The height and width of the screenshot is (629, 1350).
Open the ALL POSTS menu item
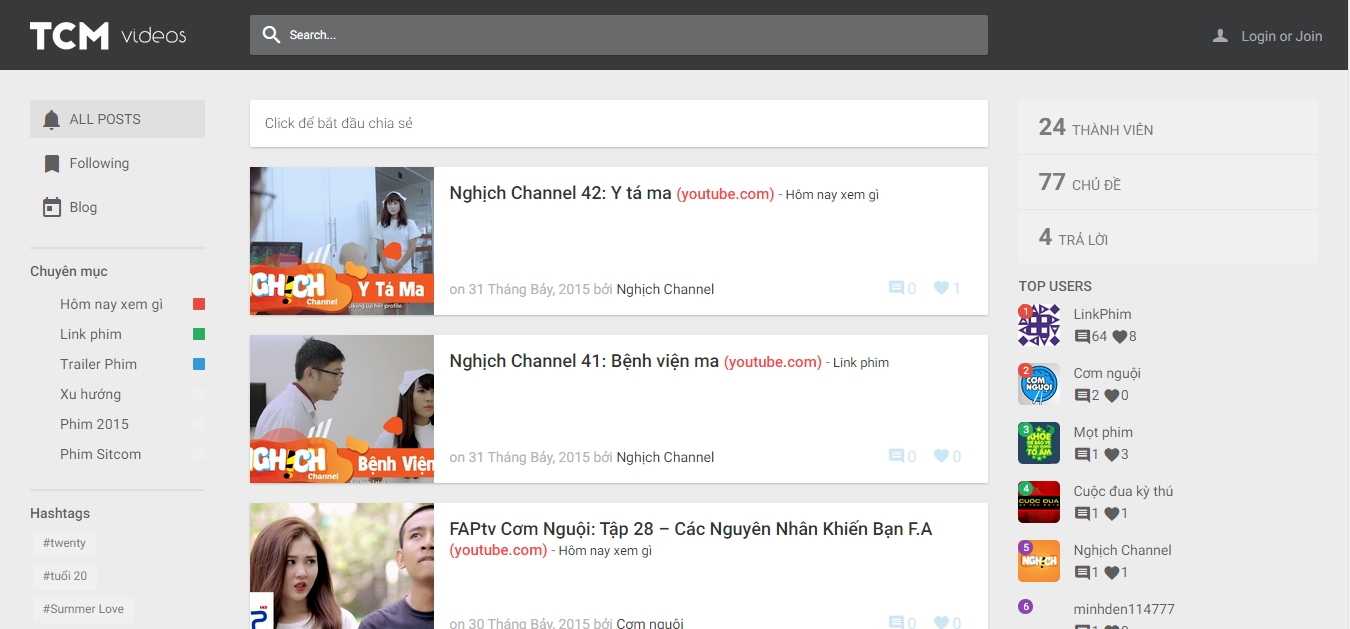[117, 119]
